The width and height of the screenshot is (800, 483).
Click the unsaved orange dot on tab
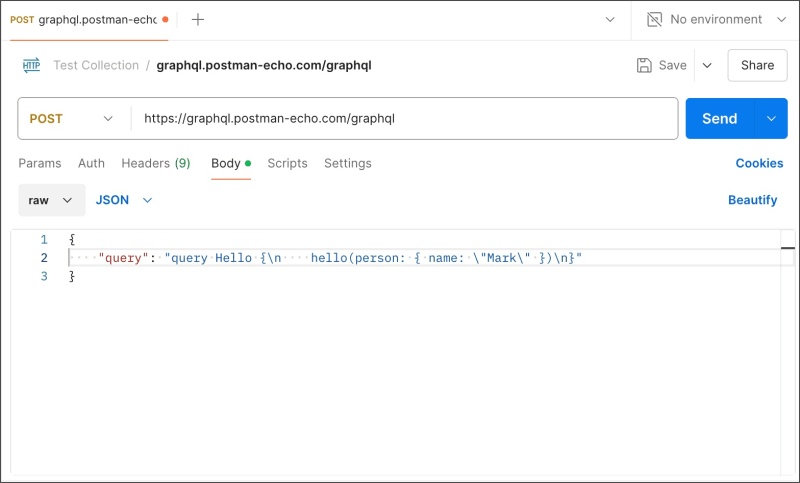pyautogui.click(x=165, y=19)
